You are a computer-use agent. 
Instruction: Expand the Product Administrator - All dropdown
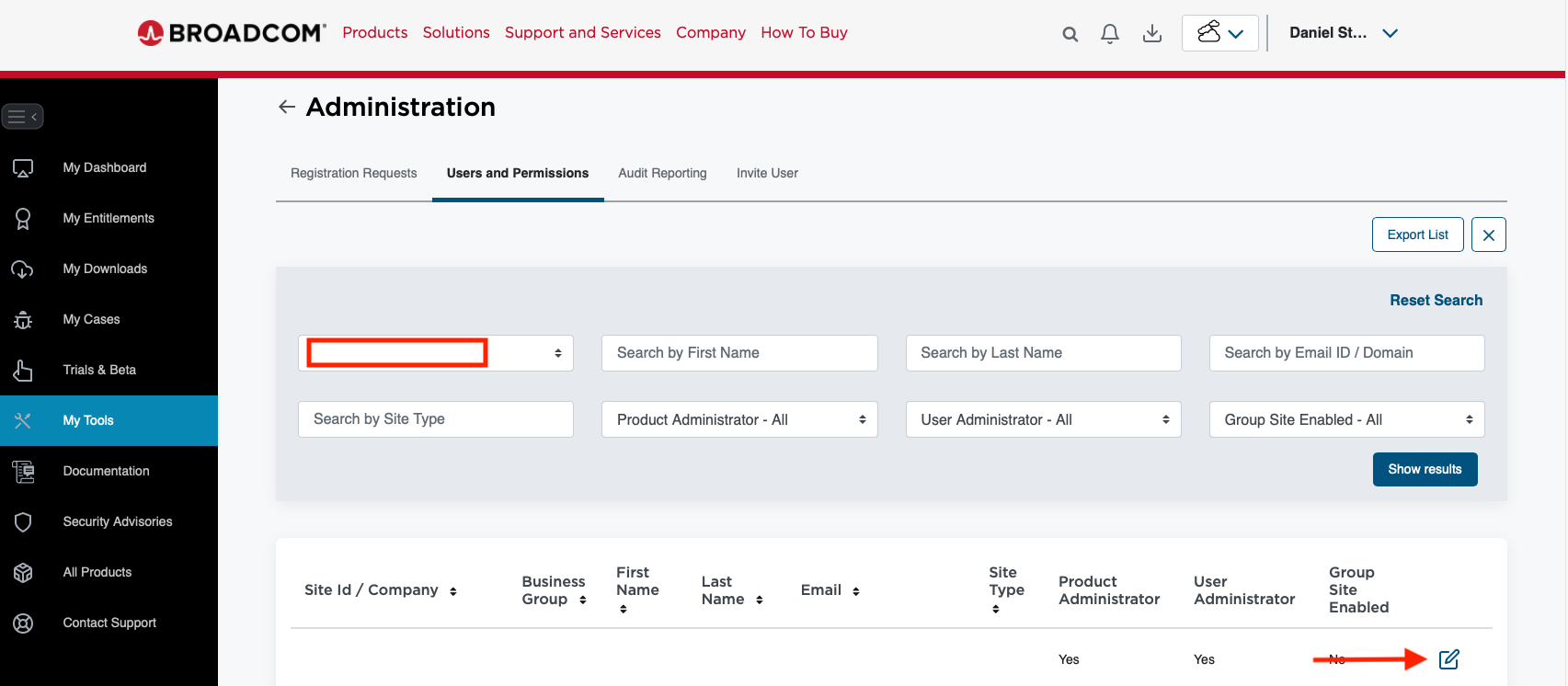(x=739, y=419)
